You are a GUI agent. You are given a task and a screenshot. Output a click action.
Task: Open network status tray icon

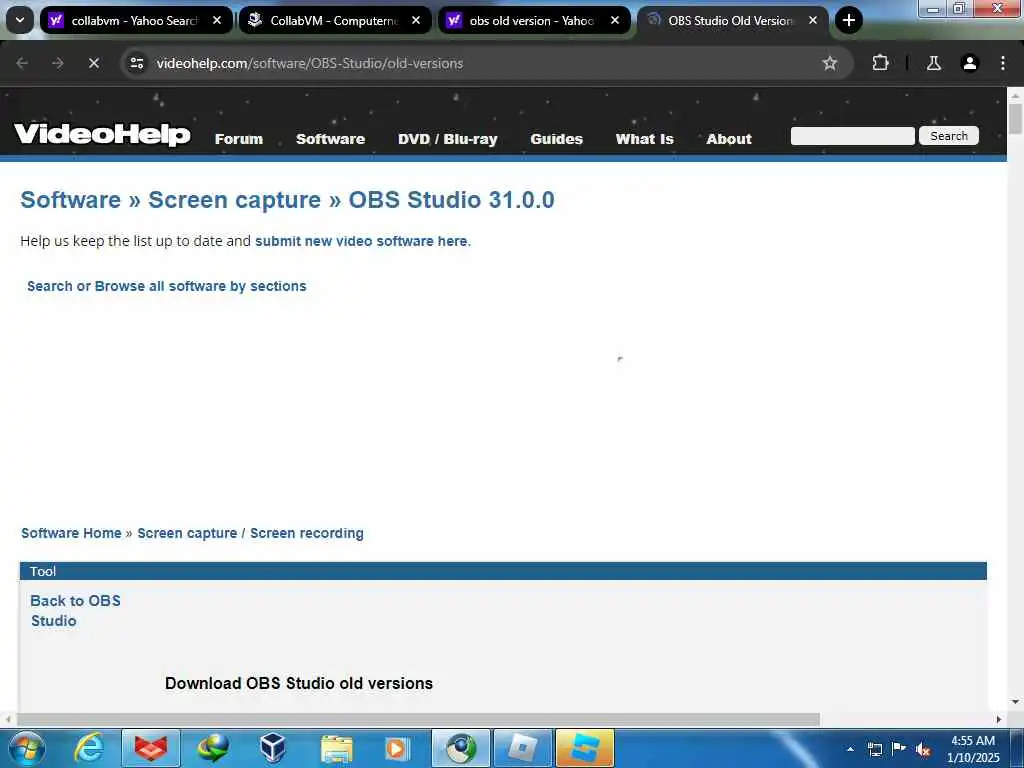point(874,750)
